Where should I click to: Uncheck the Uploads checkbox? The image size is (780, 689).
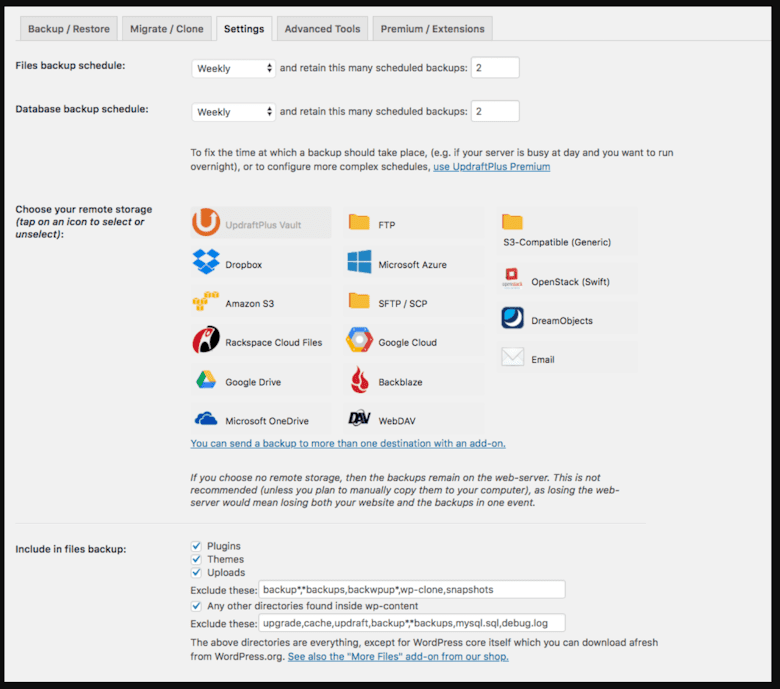[196, 573]
